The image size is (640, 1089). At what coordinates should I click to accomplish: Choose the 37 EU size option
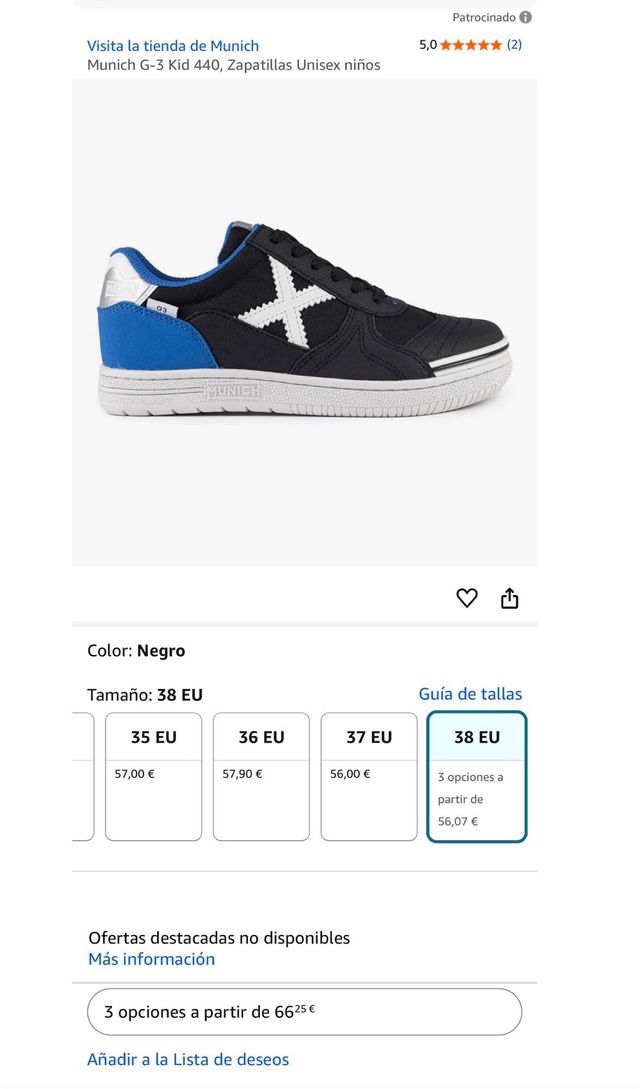click(369, 776)
